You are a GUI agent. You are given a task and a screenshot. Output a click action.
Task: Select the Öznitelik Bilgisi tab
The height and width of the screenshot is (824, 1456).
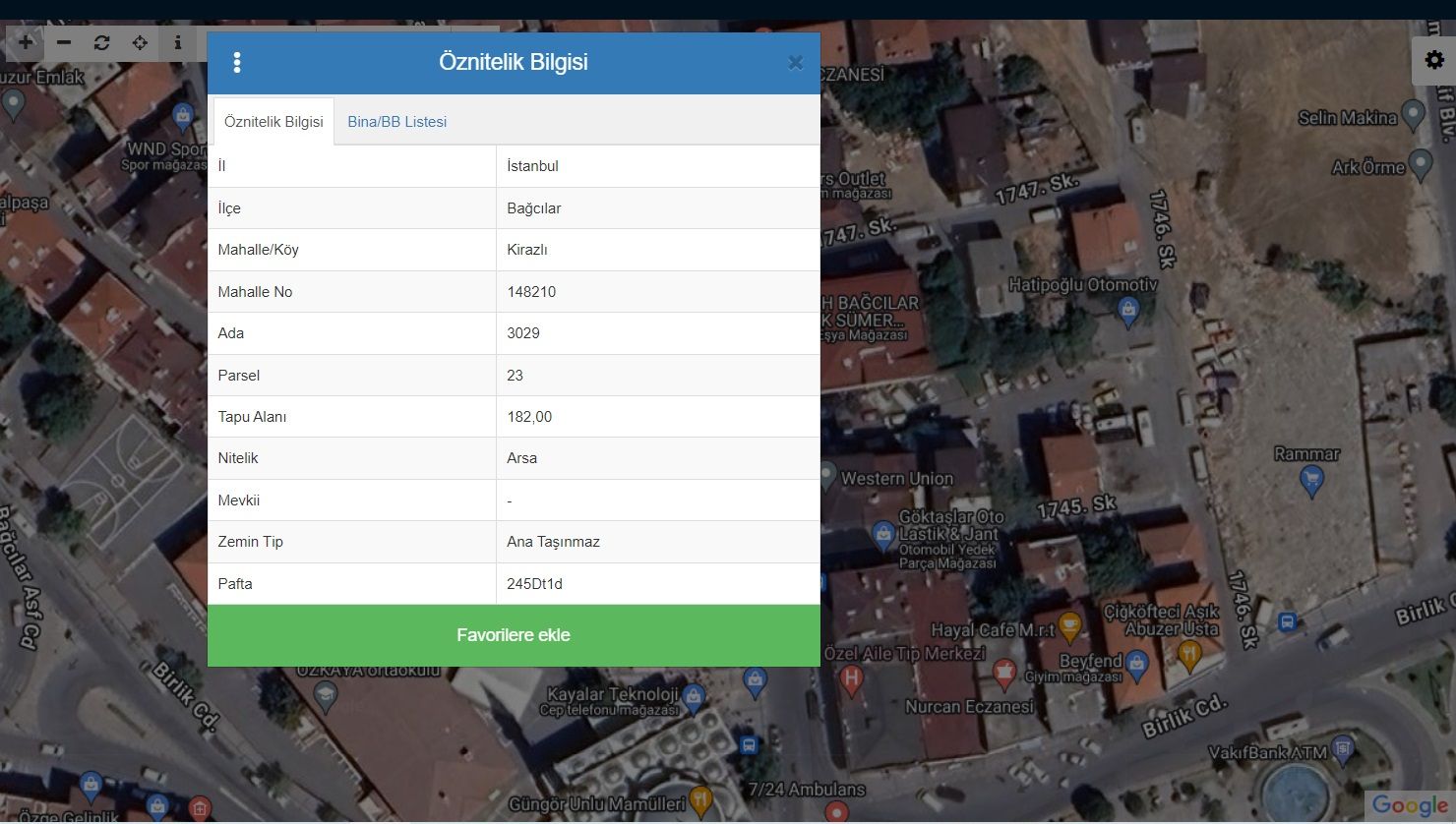click(273, 122)
